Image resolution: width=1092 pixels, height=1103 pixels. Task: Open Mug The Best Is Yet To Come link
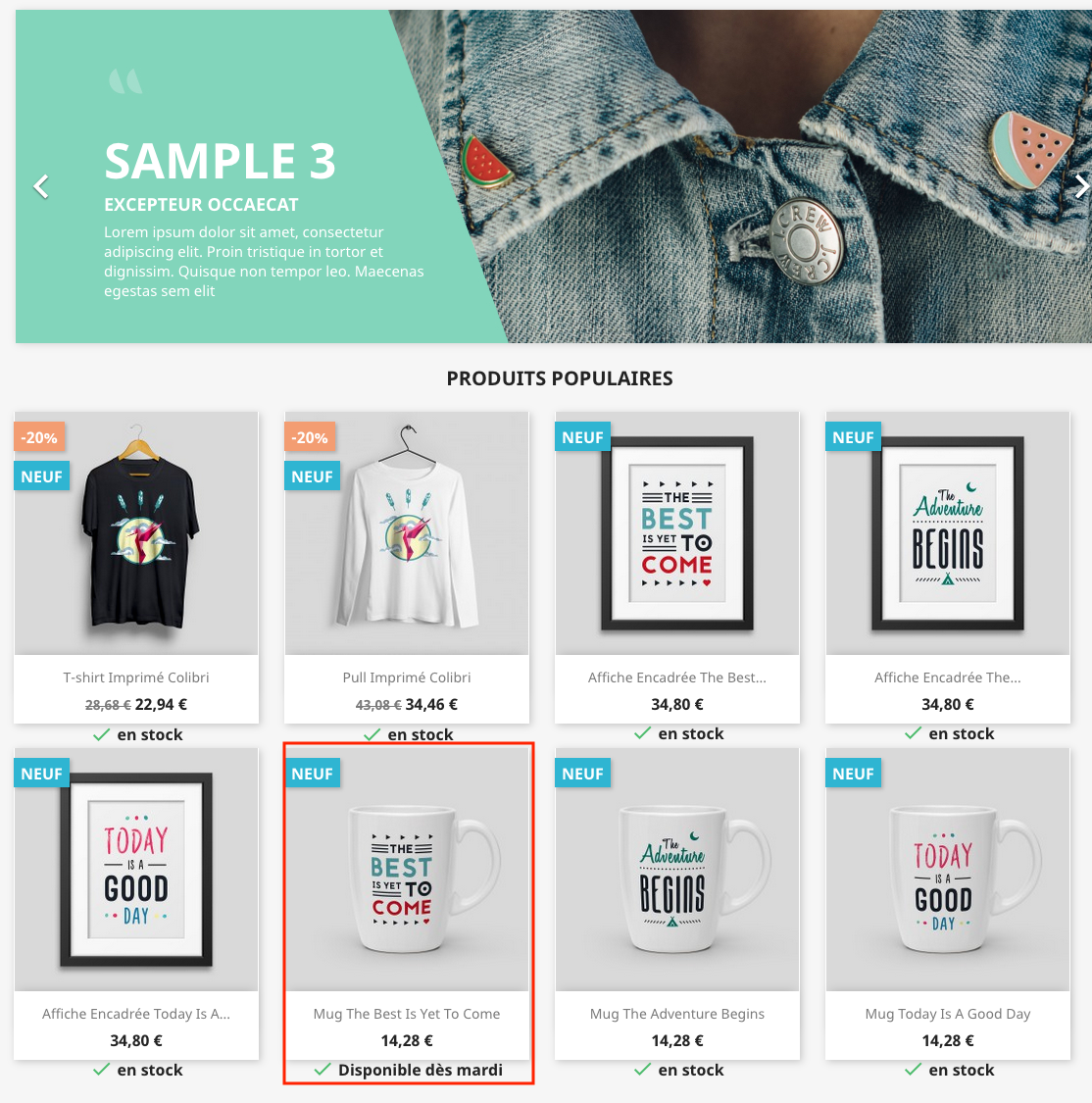(x=407, y=1014)
